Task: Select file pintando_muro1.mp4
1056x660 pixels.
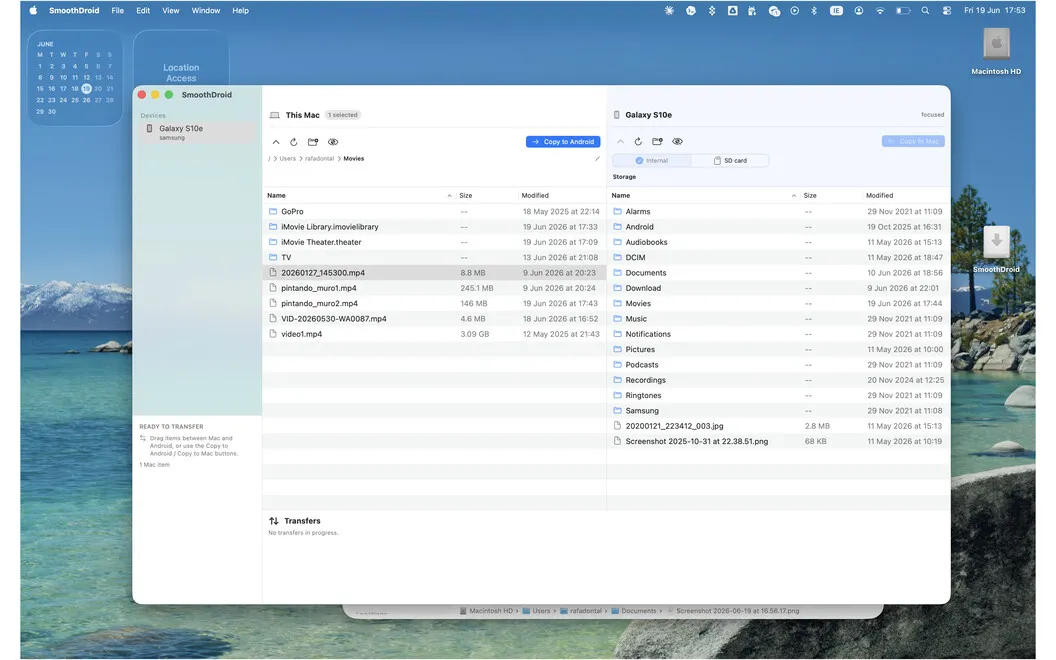Action: click(x=434, y=288)
